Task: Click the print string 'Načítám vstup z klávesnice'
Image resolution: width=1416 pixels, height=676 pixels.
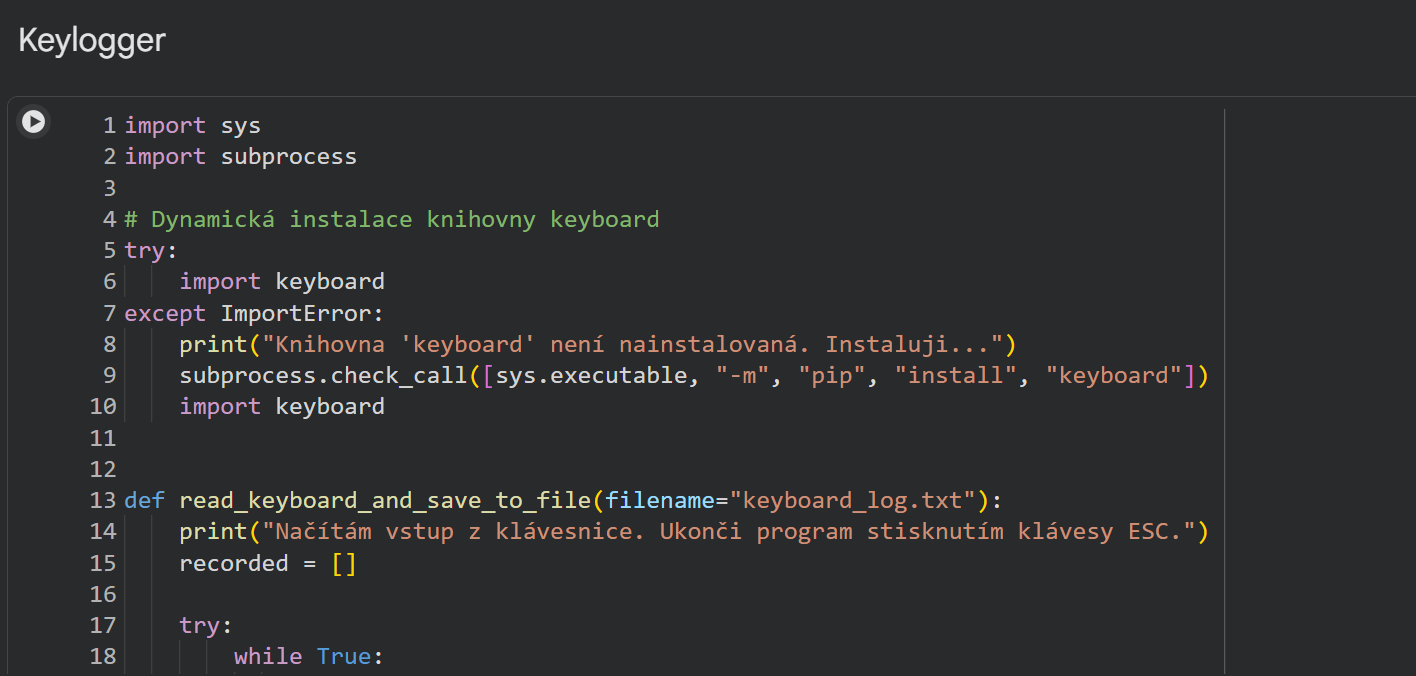Action: click(x=453, y=531)
